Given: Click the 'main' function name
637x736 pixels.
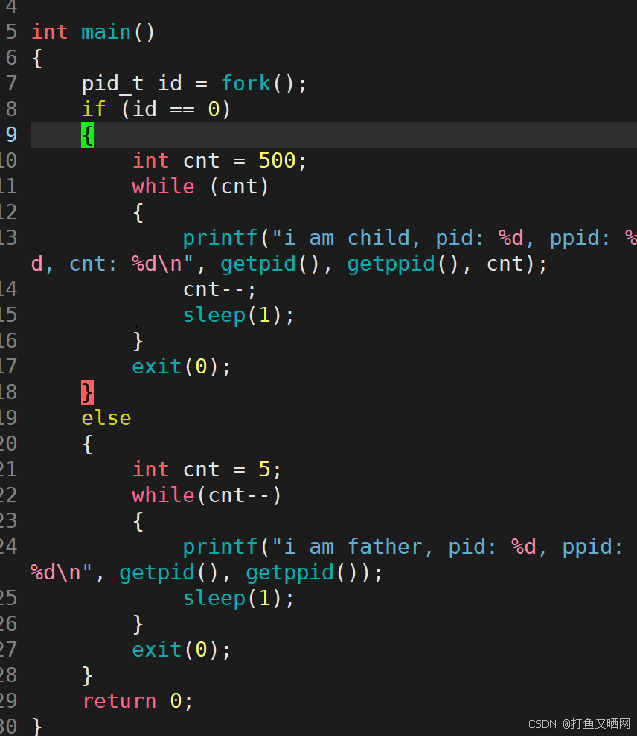Looking at the screenshot, I should point(106,32).
